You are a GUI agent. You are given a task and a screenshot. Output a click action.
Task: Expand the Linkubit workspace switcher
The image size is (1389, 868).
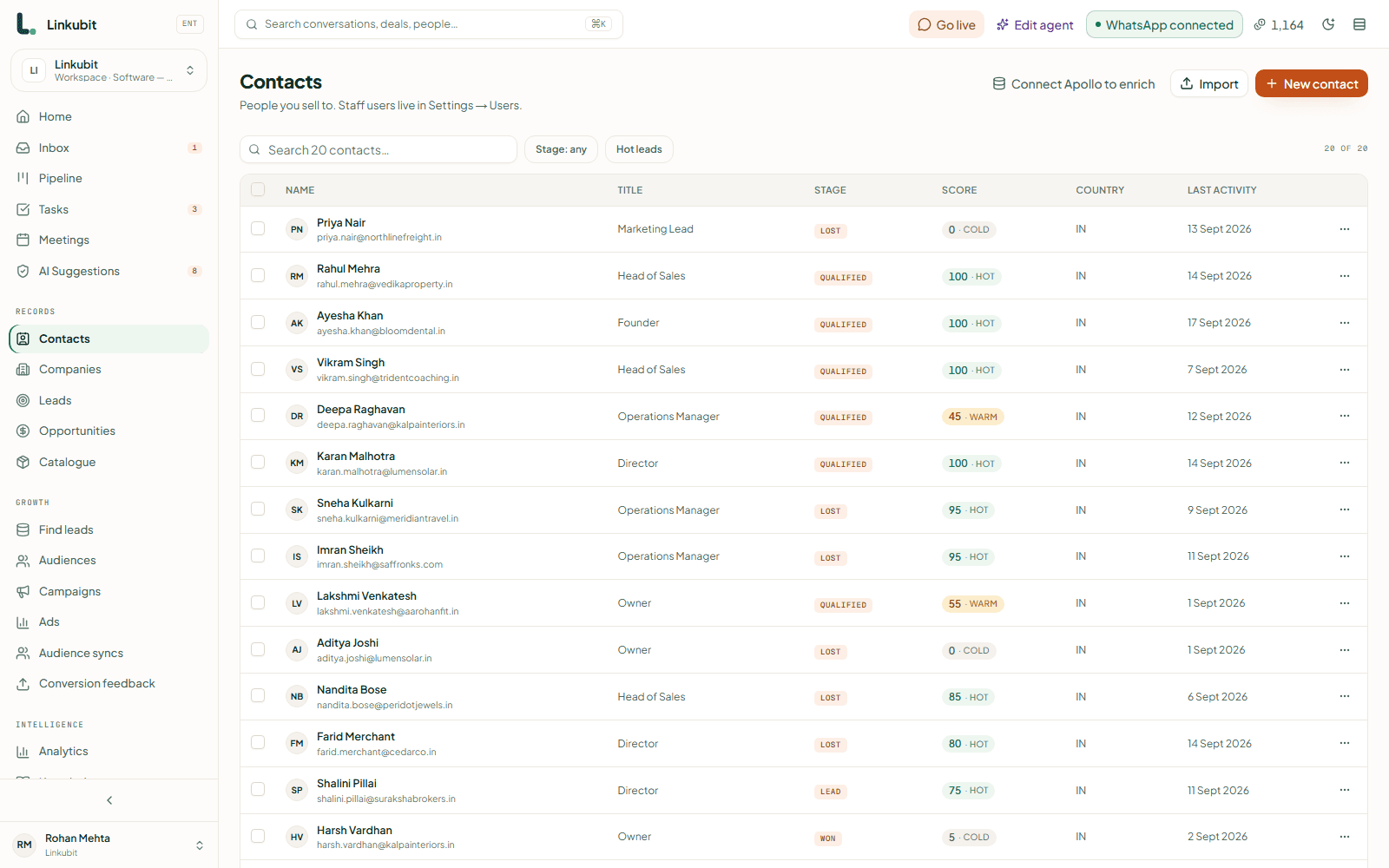coord(109,70)
